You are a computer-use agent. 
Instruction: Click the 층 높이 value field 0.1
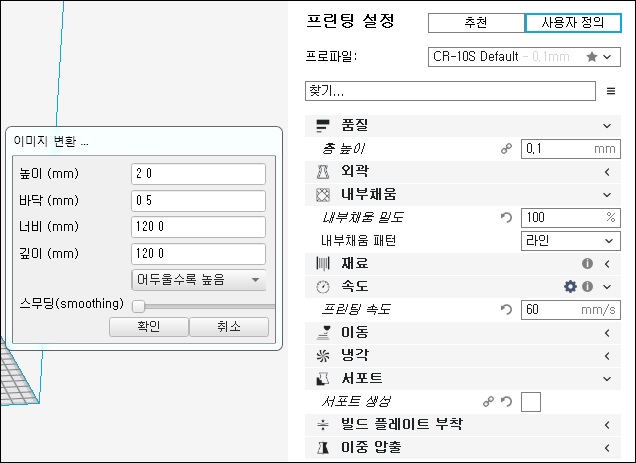571,149
